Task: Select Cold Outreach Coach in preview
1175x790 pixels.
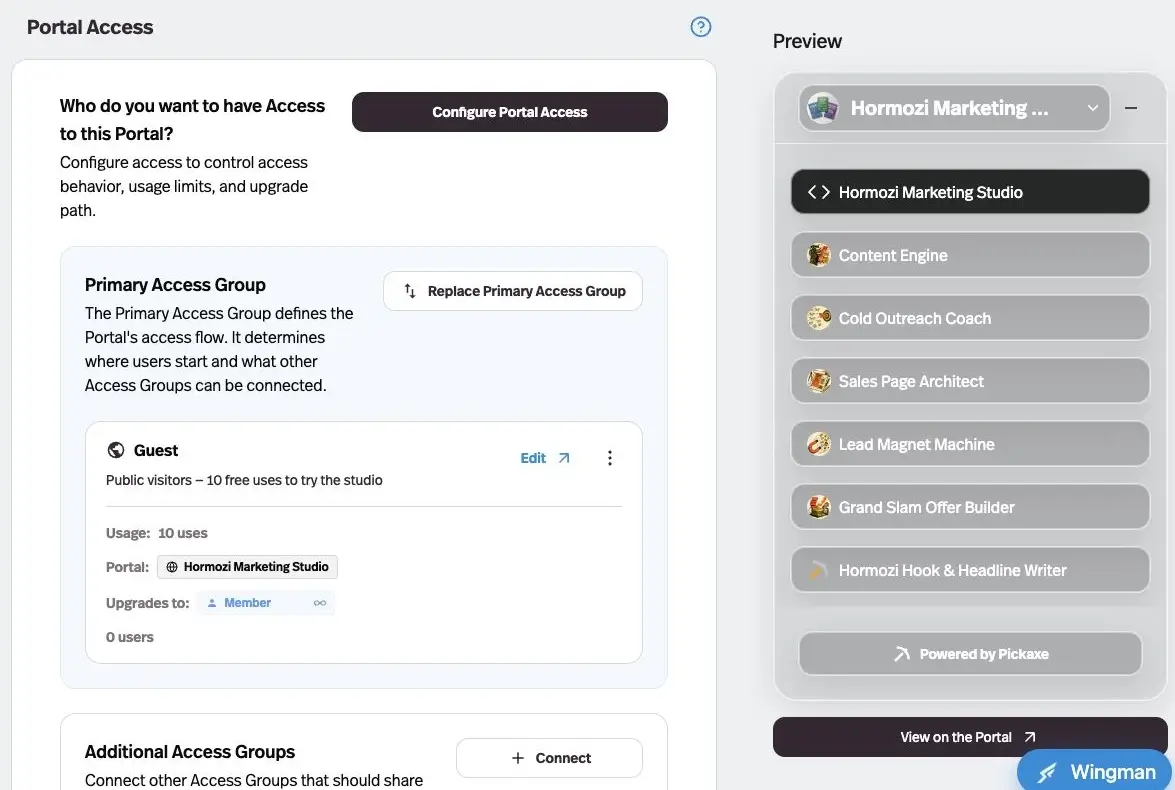Action: [x=970, y=318]
